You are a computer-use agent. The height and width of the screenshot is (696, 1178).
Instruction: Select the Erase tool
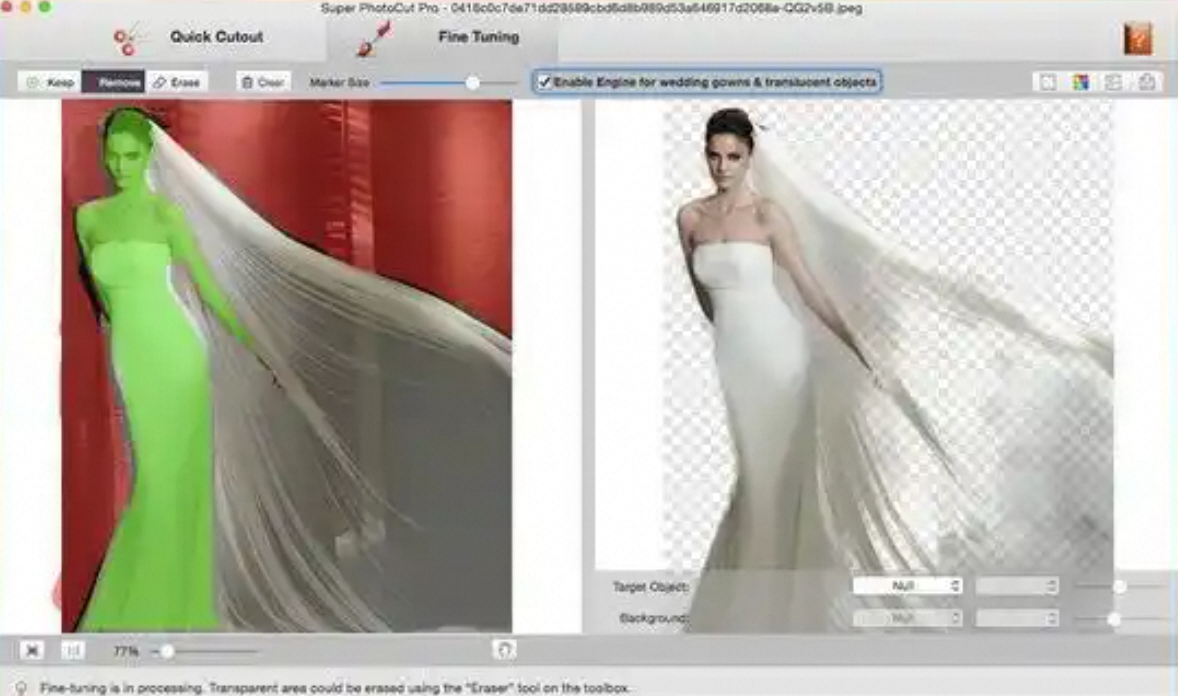click(x=177, y=82)
